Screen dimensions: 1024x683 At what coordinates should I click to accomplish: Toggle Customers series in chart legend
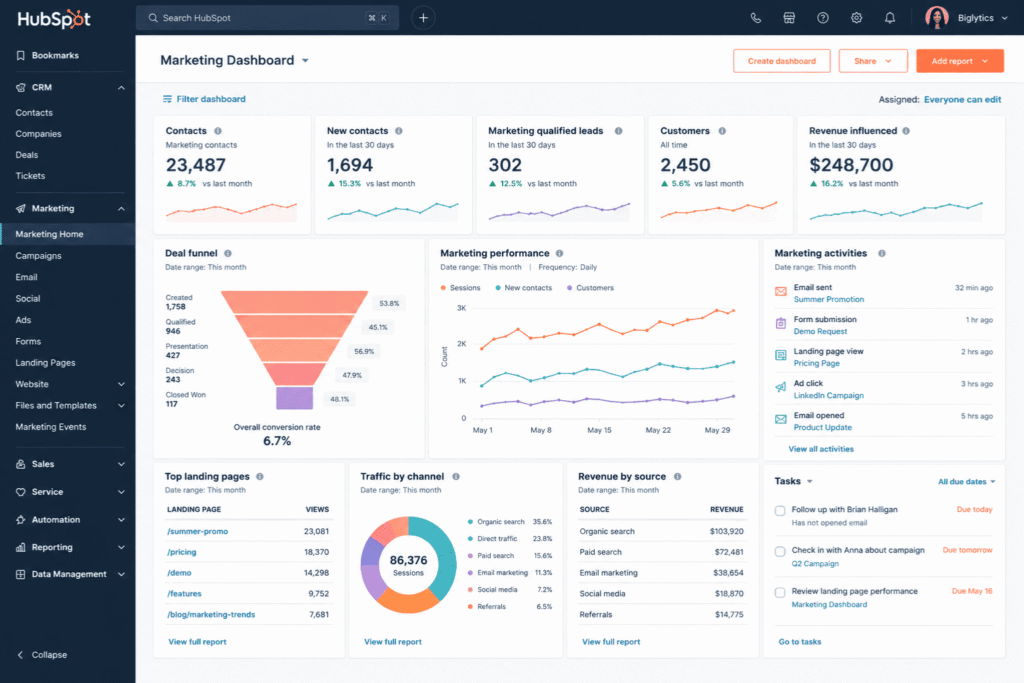(x=590, y=288)
